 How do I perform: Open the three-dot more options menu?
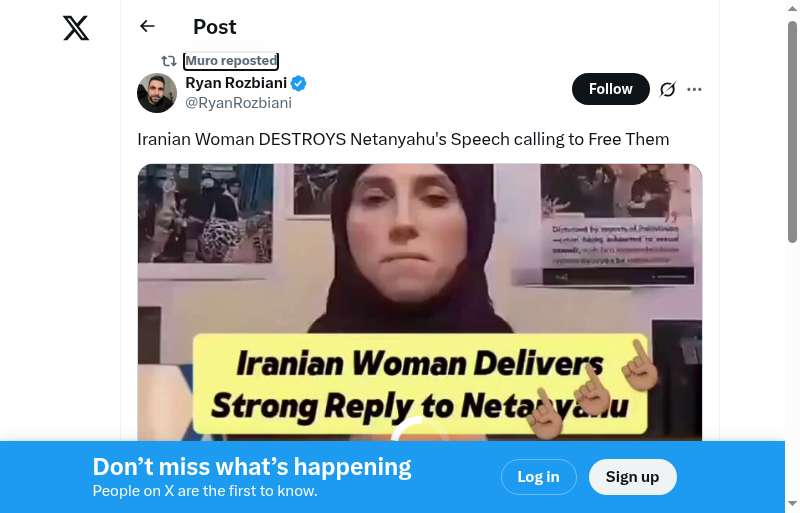point(694,89)
